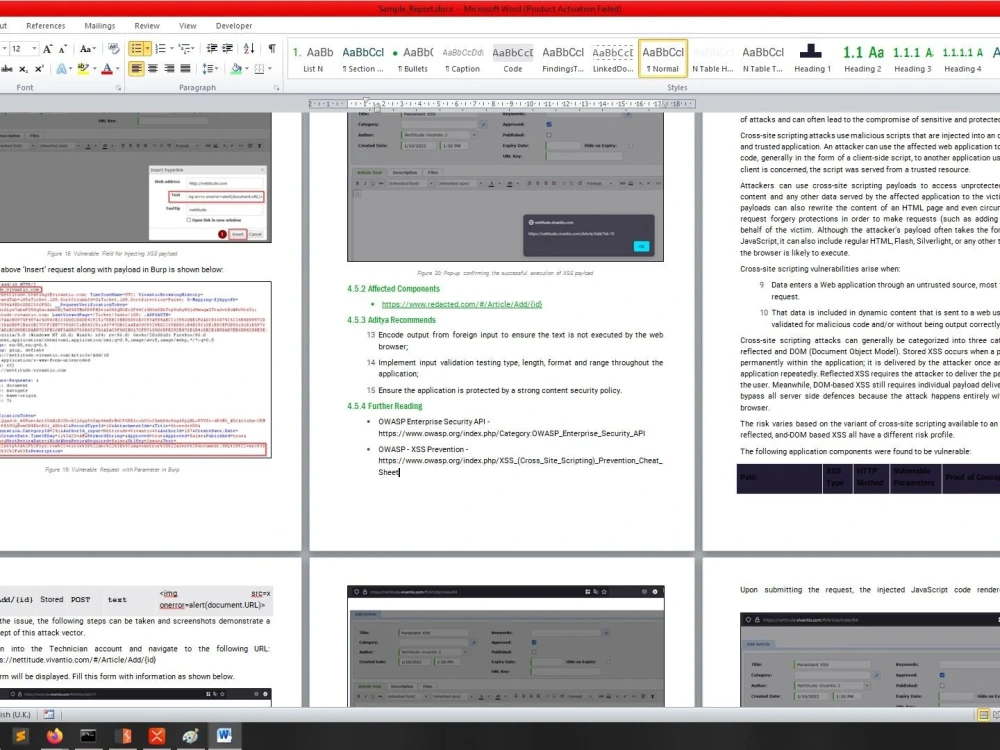The width and height of the screenshot is (1000, 750).
Task: Click the 4.5.3 Aditya Recommends heading
Action: point(392,320)
